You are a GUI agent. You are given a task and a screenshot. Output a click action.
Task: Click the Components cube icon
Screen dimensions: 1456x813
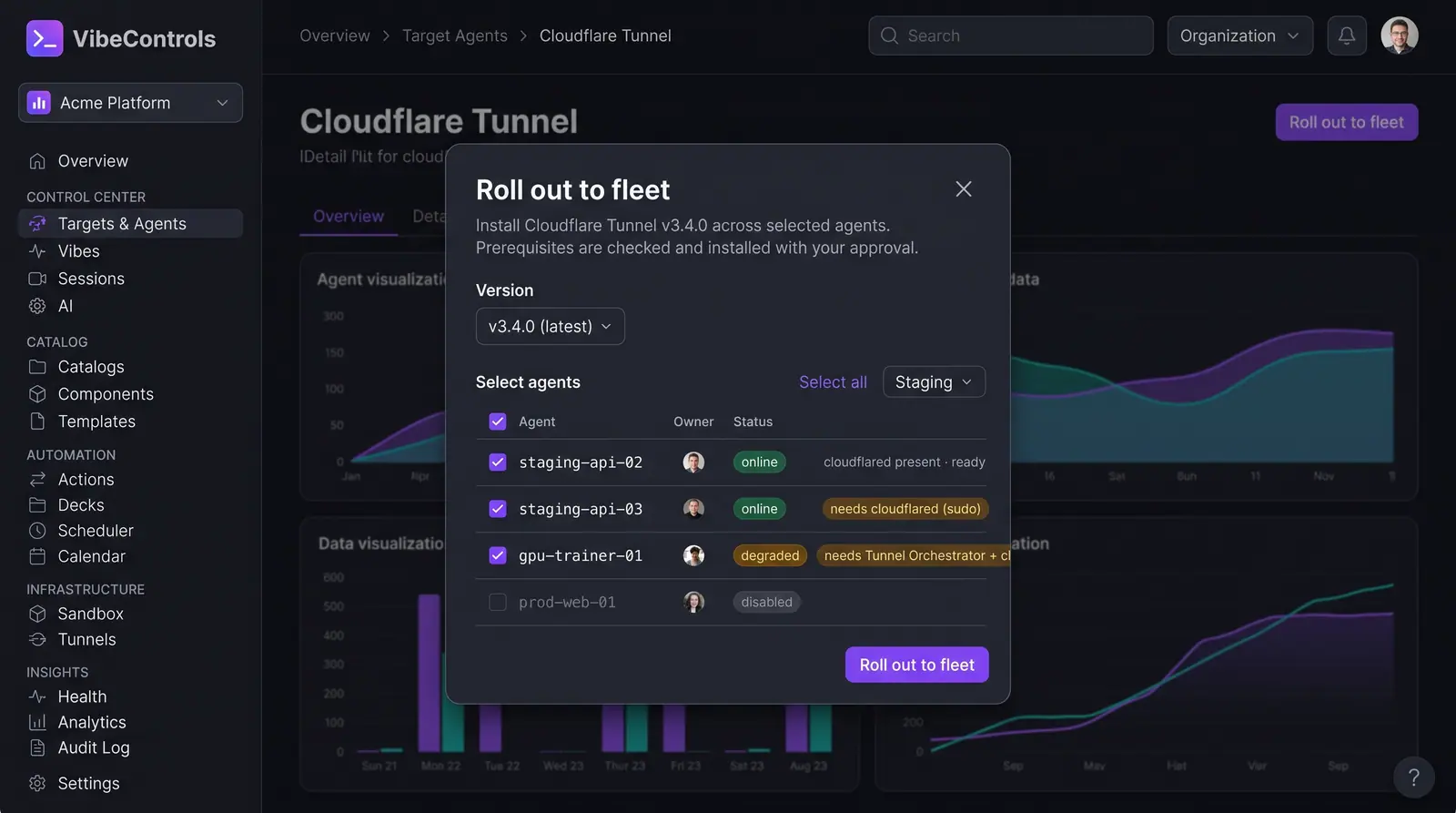(x=37, y=394)
